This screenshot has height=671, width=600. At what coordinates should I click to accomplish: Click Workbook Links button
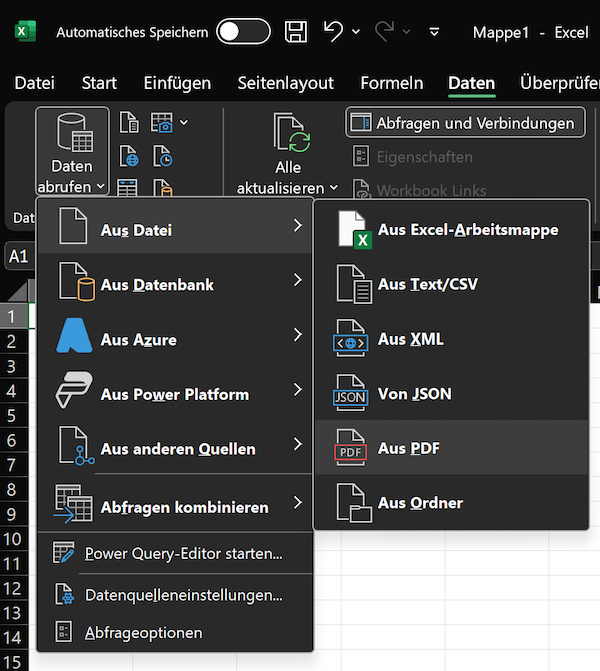[419, 190]
